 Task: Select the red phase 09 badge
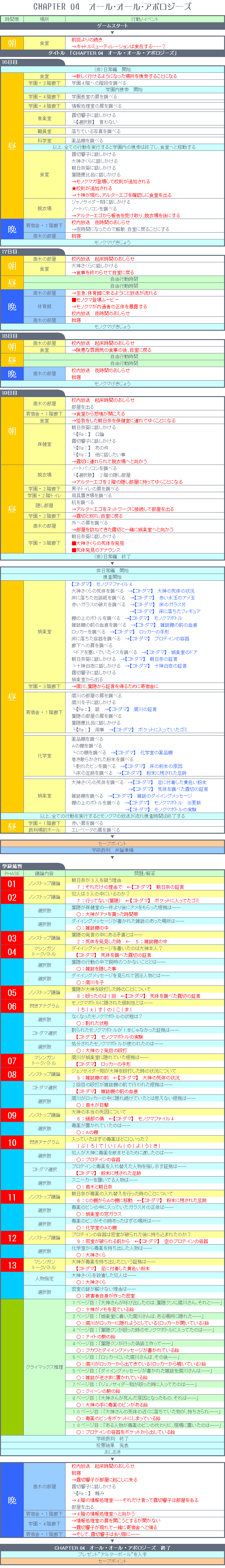click(12, 1115)
